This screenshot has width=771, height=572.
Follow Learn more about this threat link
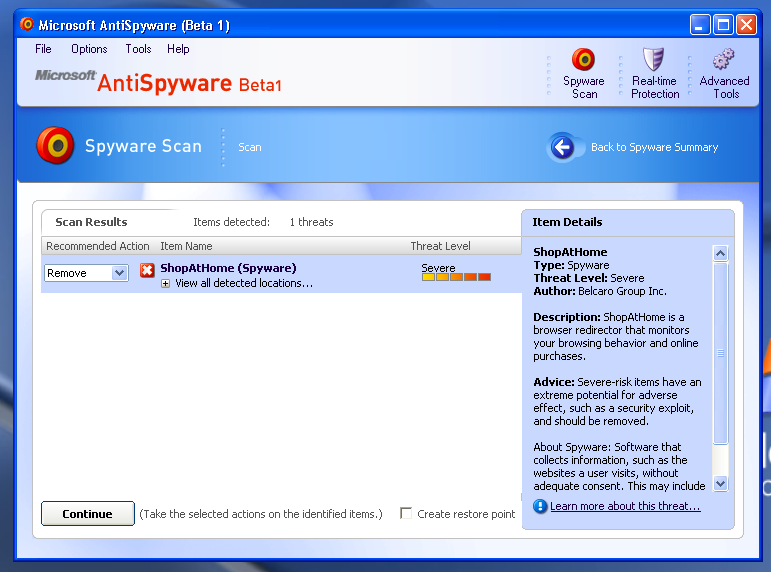click(x=625, y=506)
